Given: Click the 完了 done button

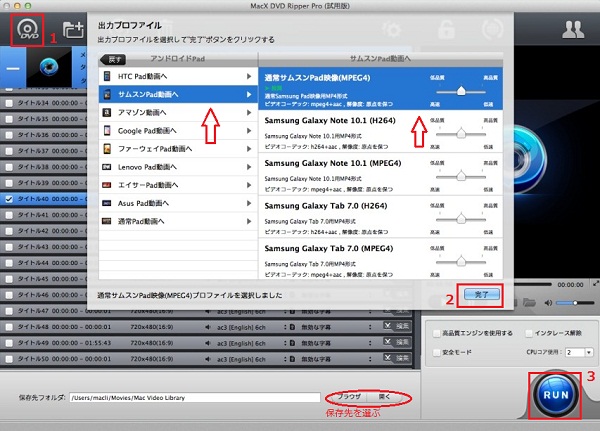Looking at the screenshot, I should 481,294.
